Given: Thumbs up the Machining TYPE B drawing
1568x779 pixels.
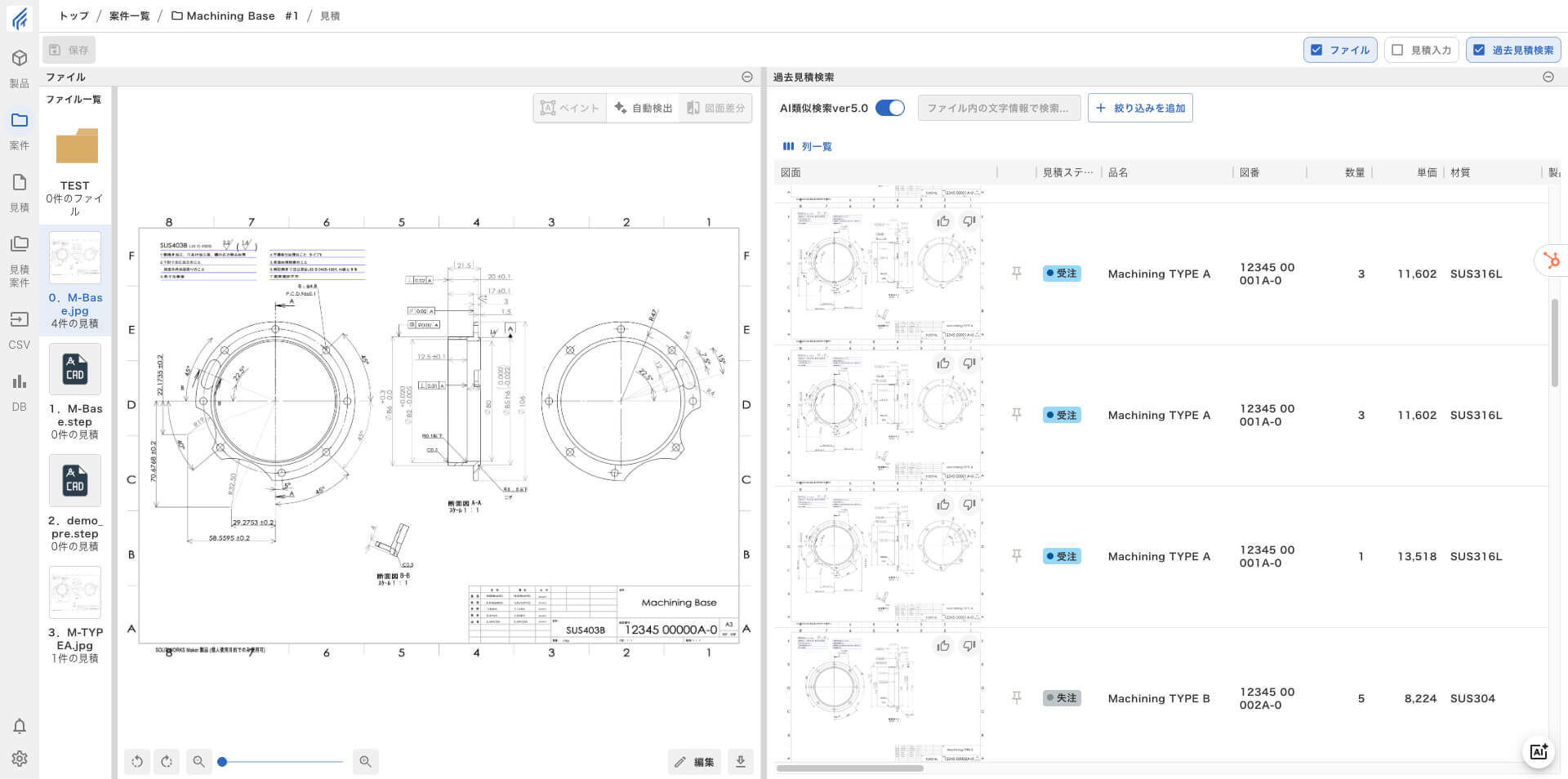Looking at the screenshot, I should [943, 646].
